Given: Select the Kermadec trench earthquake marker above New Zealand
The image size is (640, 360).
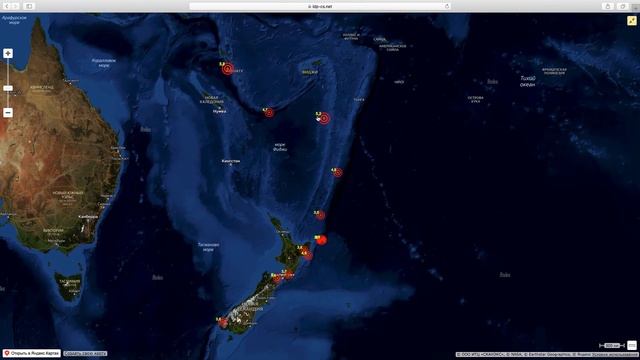Looking at the screenshot, I should click(x=338, y=173).
